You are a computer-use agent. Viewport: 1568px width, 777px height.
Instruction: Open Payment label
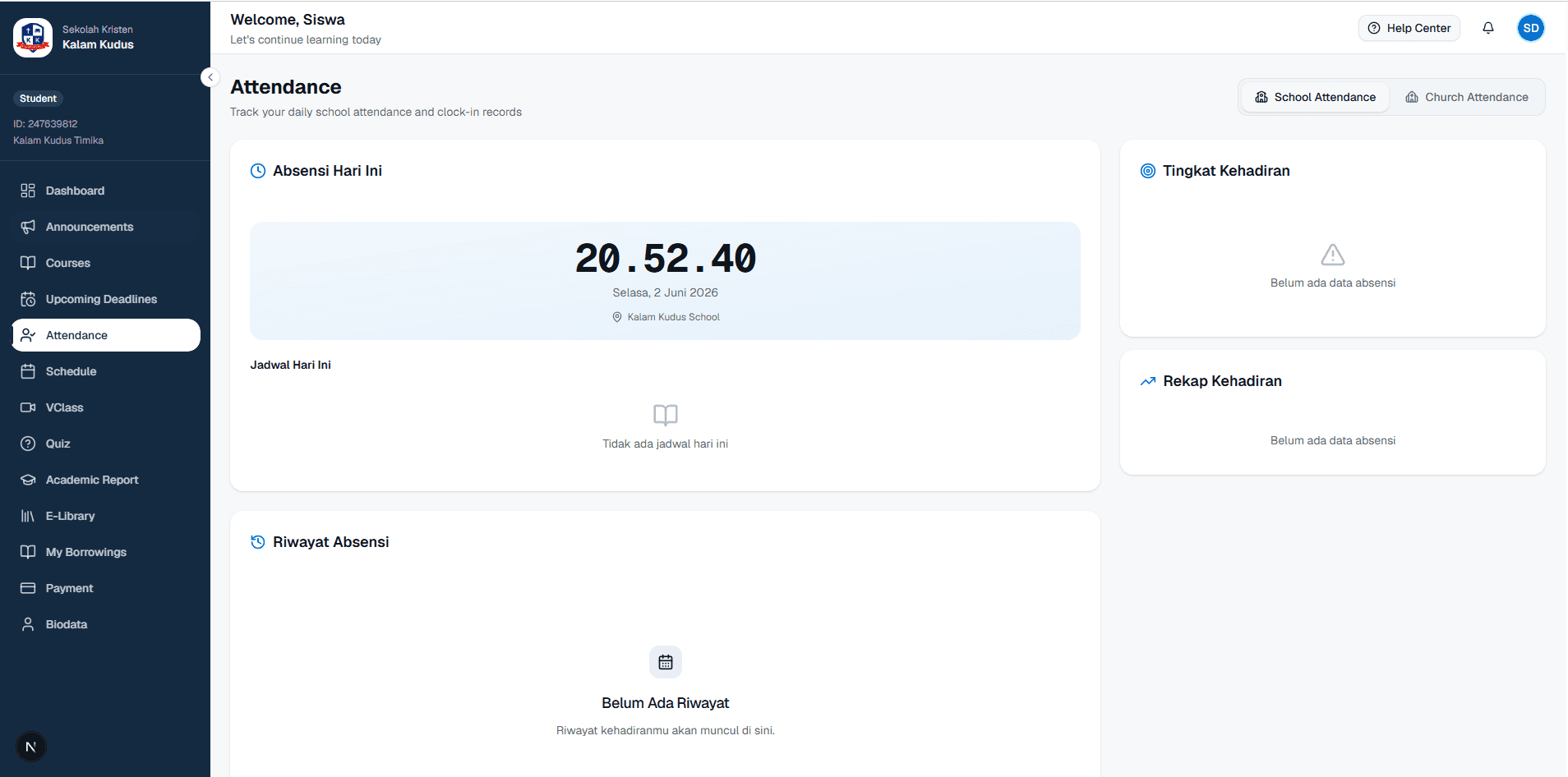69,588
